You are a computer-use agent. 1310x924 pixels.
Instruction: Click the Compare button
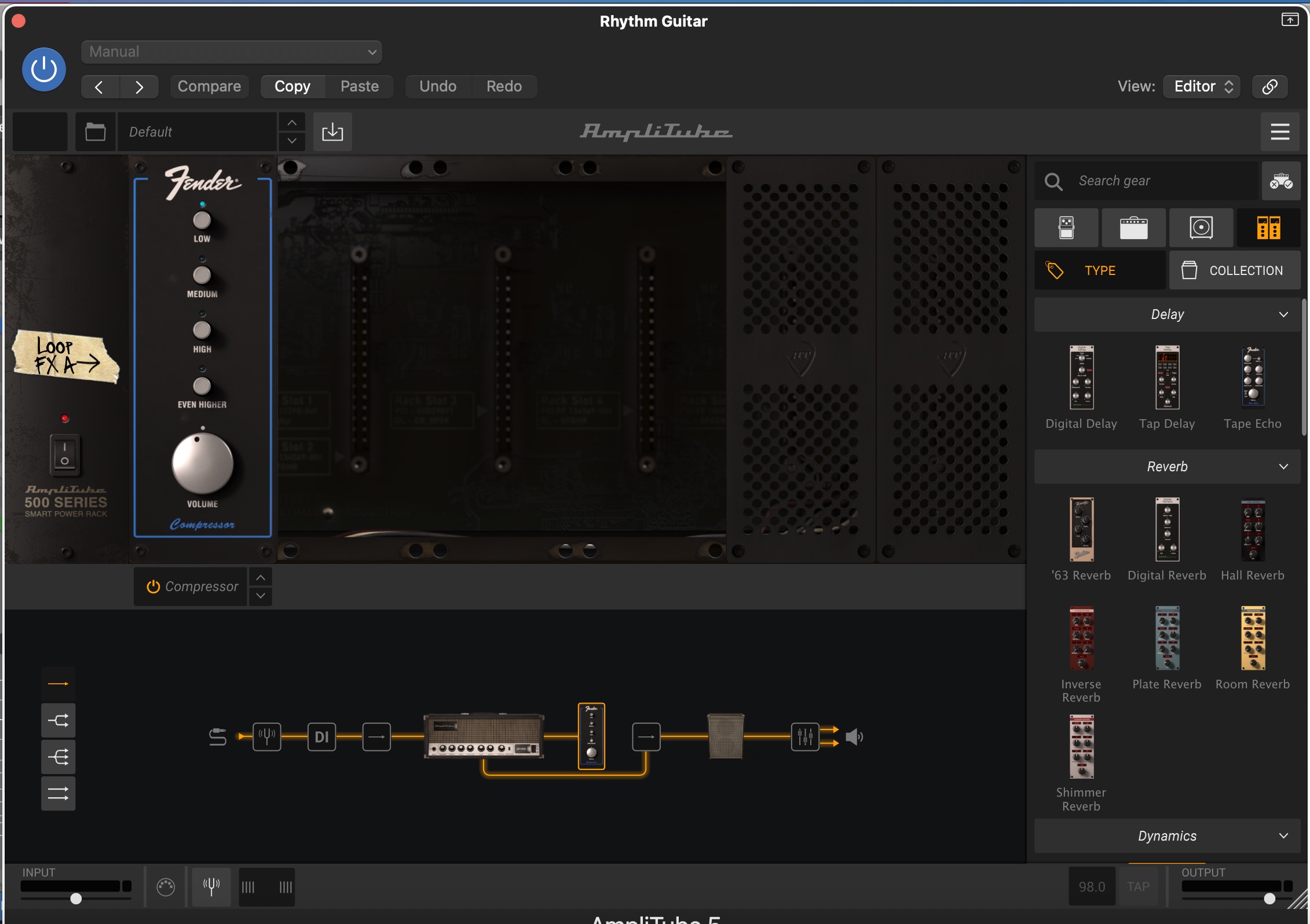[209, 87]
